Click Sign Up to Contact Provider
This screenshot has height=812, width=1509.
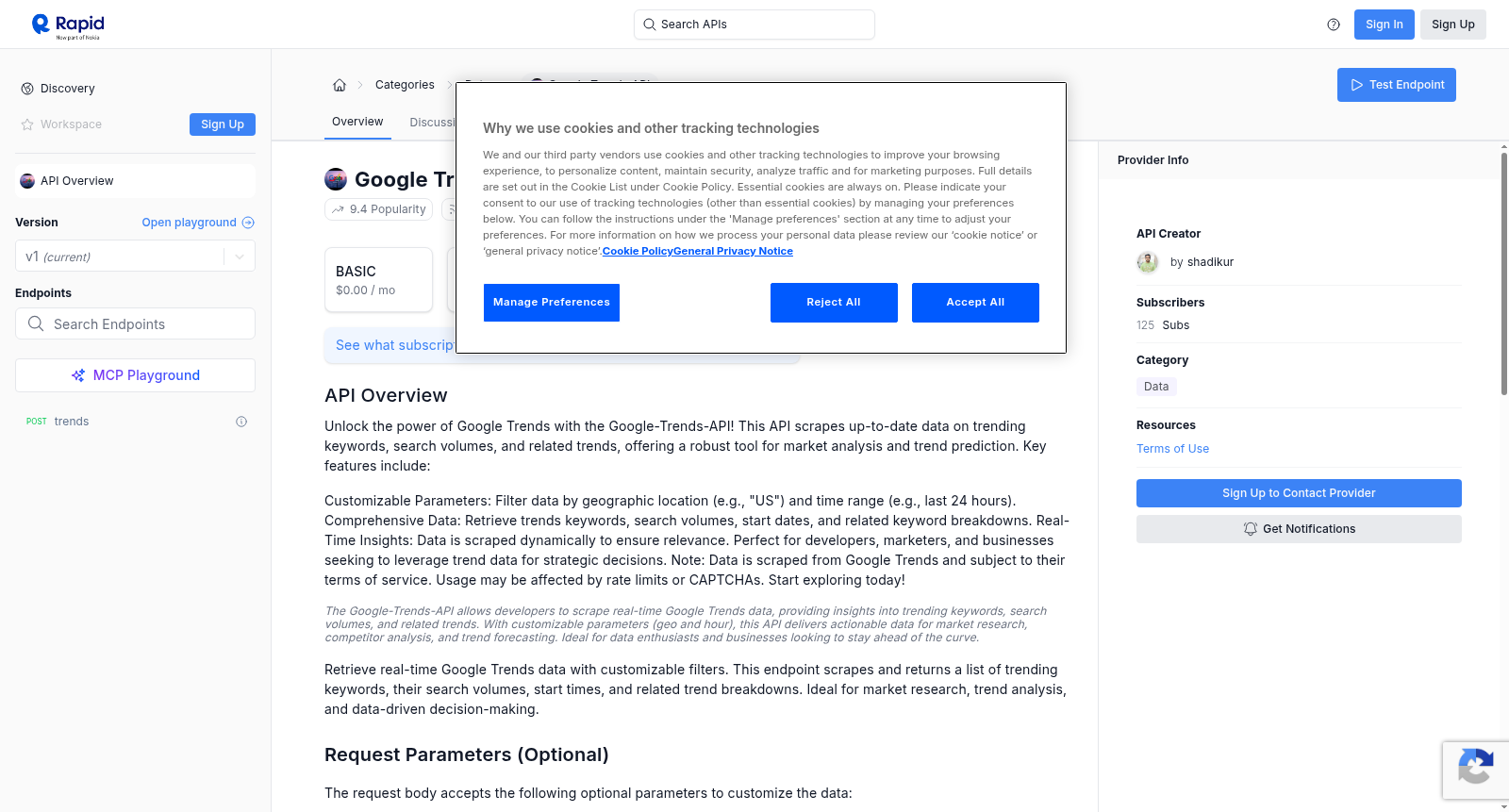1299,493
